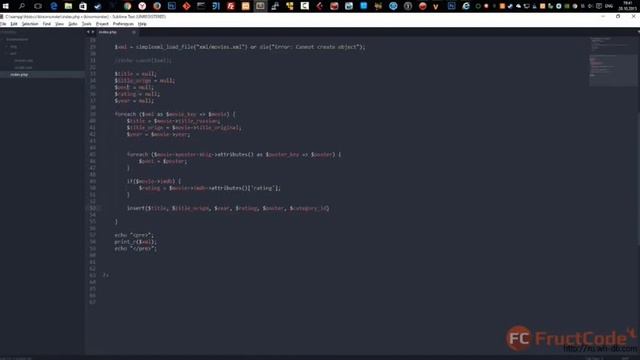Select the index.php editor tab
This screenshot has width=640, height=360.
click(116, 32)
